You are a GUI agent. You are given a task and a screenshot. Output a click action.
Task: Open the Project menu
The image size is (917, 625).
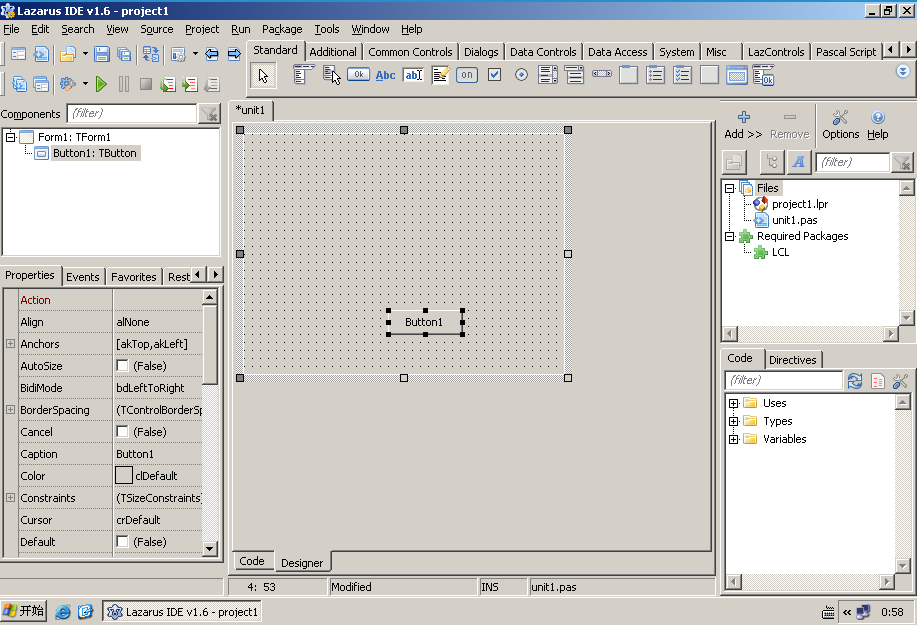point(202,29)
